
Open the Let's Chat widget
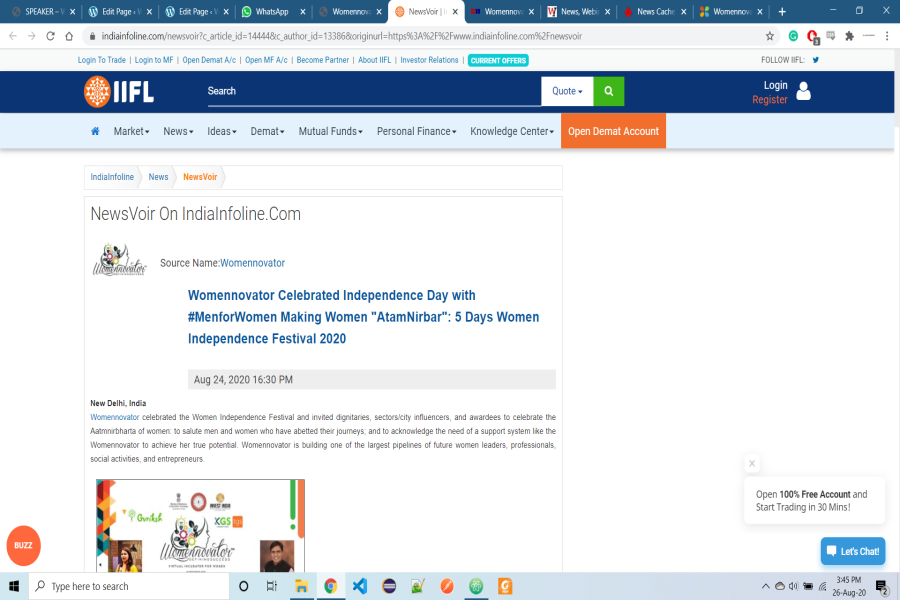click(x=853, y=551)
